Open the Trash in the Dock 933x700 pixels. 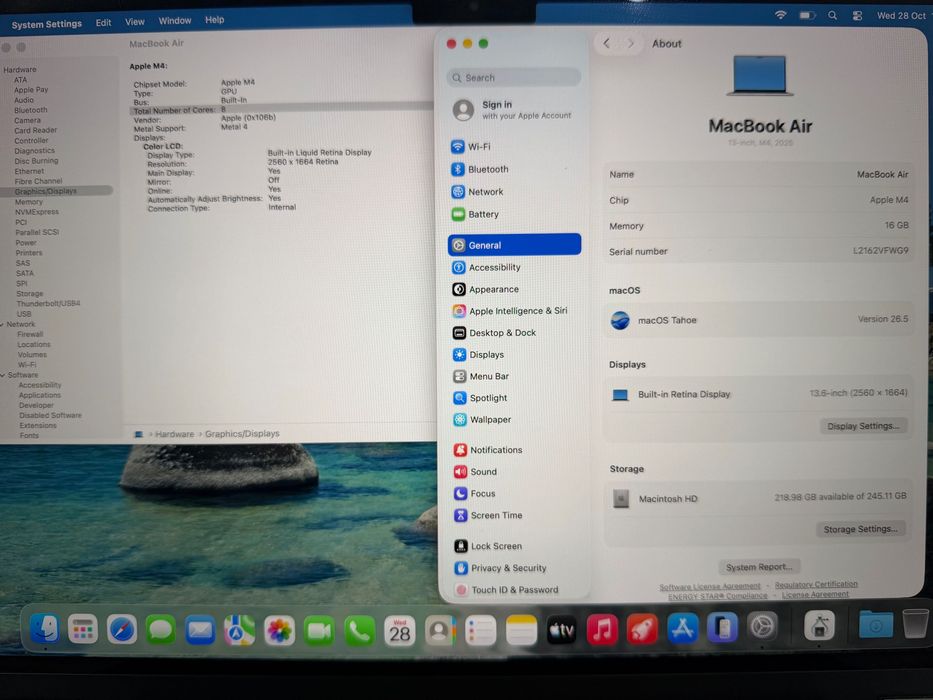click(x=915, y=623)
